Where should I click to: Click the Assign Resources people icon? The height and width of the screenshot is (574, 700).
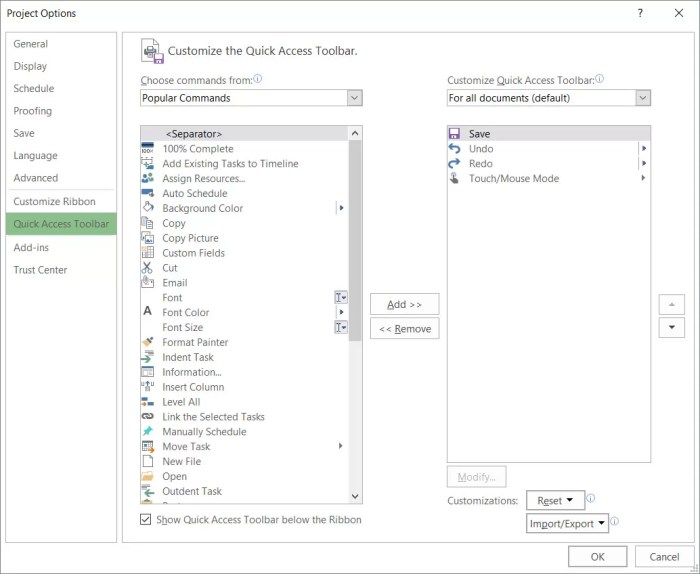pyautogui.click(x=147, y=178)
